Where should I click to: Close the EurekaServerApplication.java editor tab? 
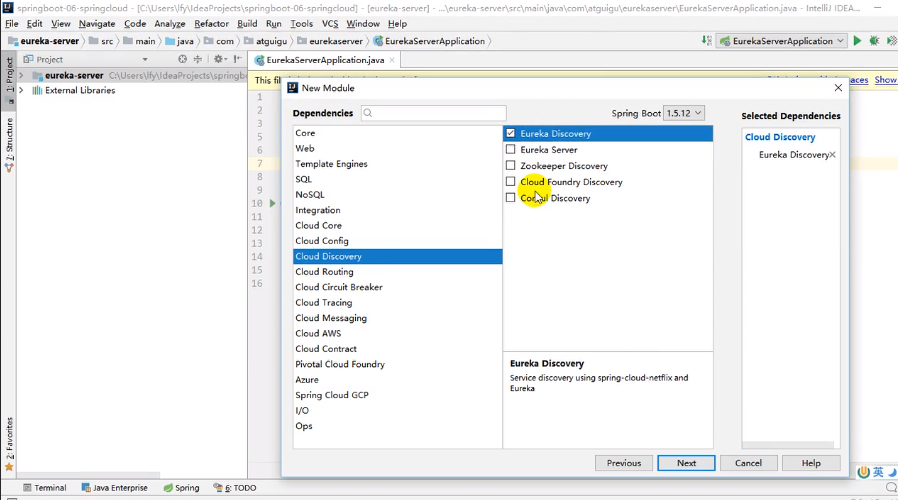[392, 60]
